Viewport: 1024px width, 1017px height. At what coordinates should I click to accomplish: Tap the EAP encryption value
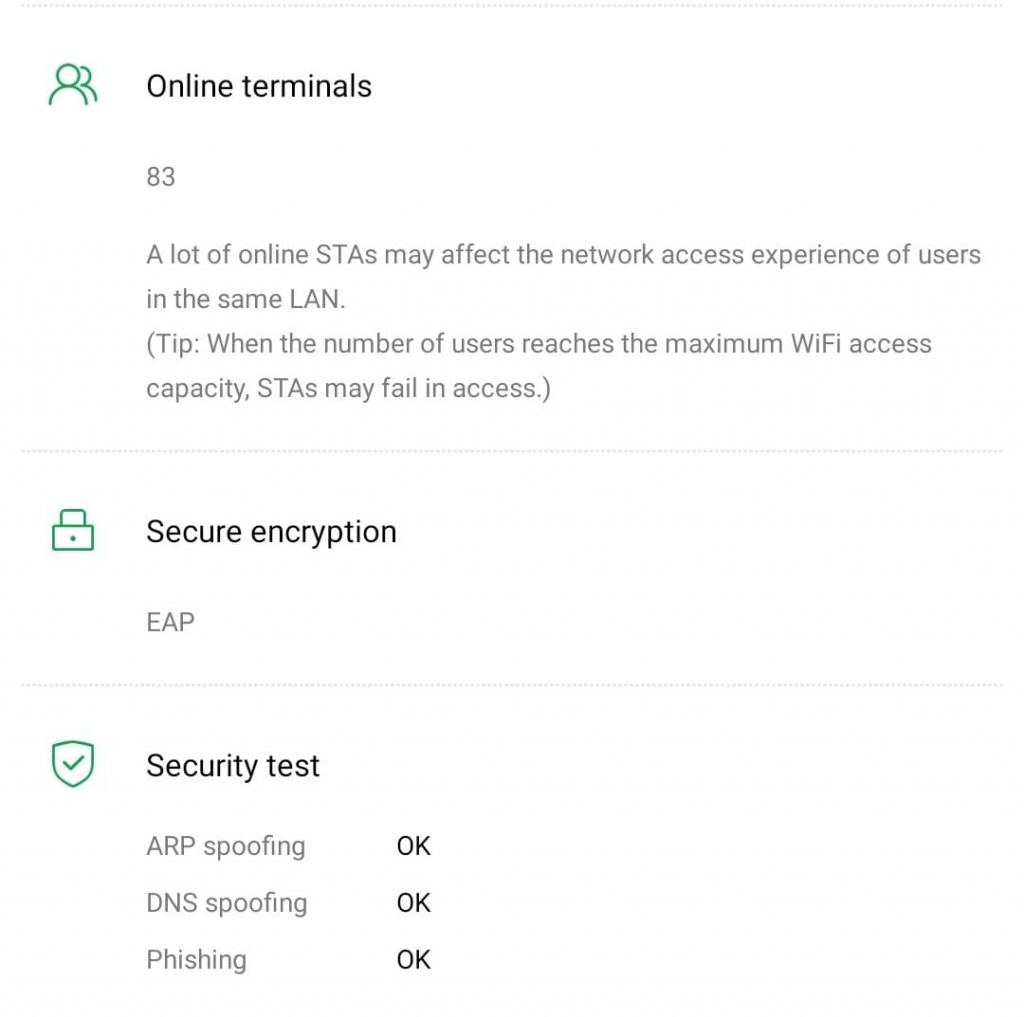(170, 622)
